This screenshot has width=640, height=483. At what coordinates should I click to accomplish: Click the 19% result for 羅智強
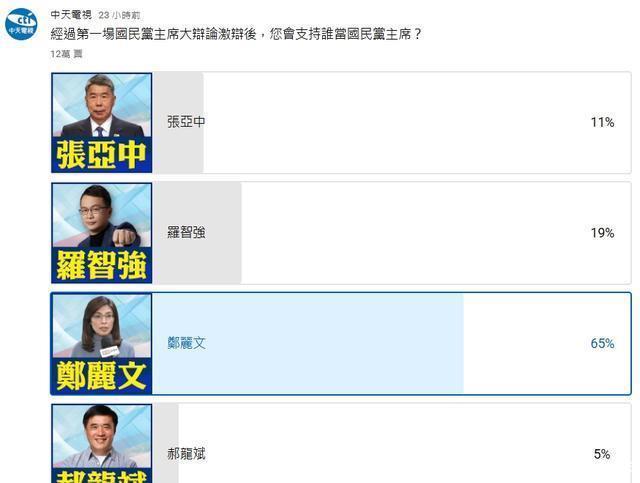click(602, 233)
